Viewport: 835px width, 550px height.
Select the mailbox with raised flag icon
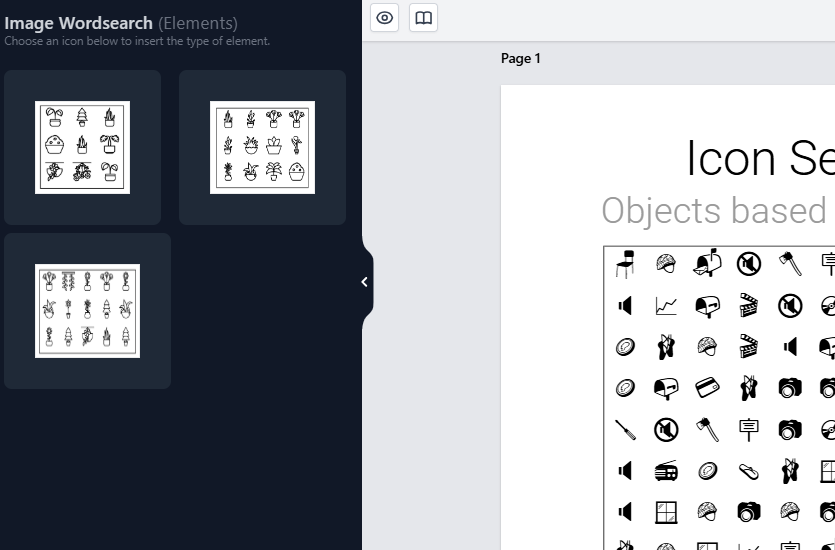coord(708,264)
